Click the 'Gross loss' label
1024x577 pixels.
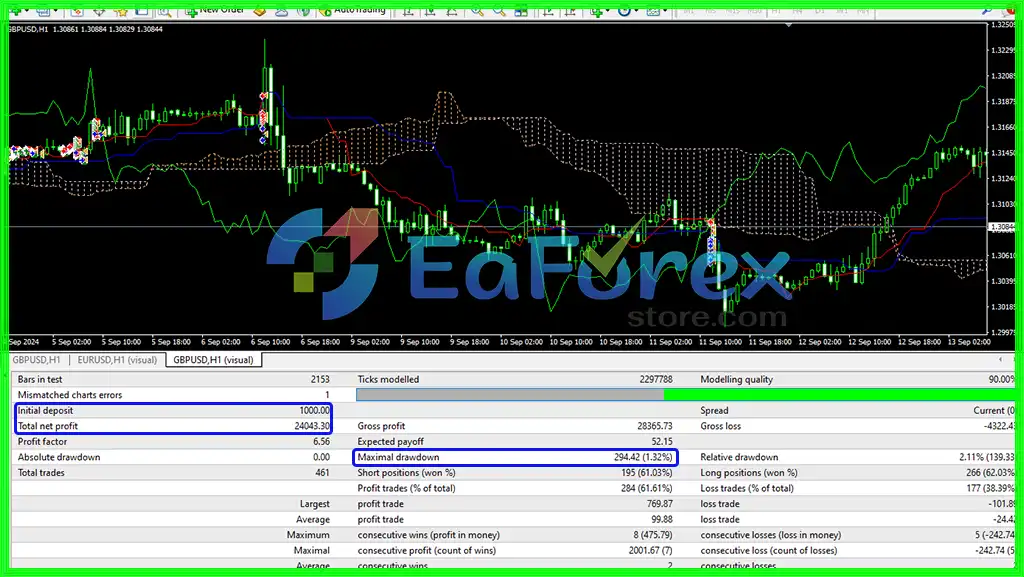(x=720, y=426)
